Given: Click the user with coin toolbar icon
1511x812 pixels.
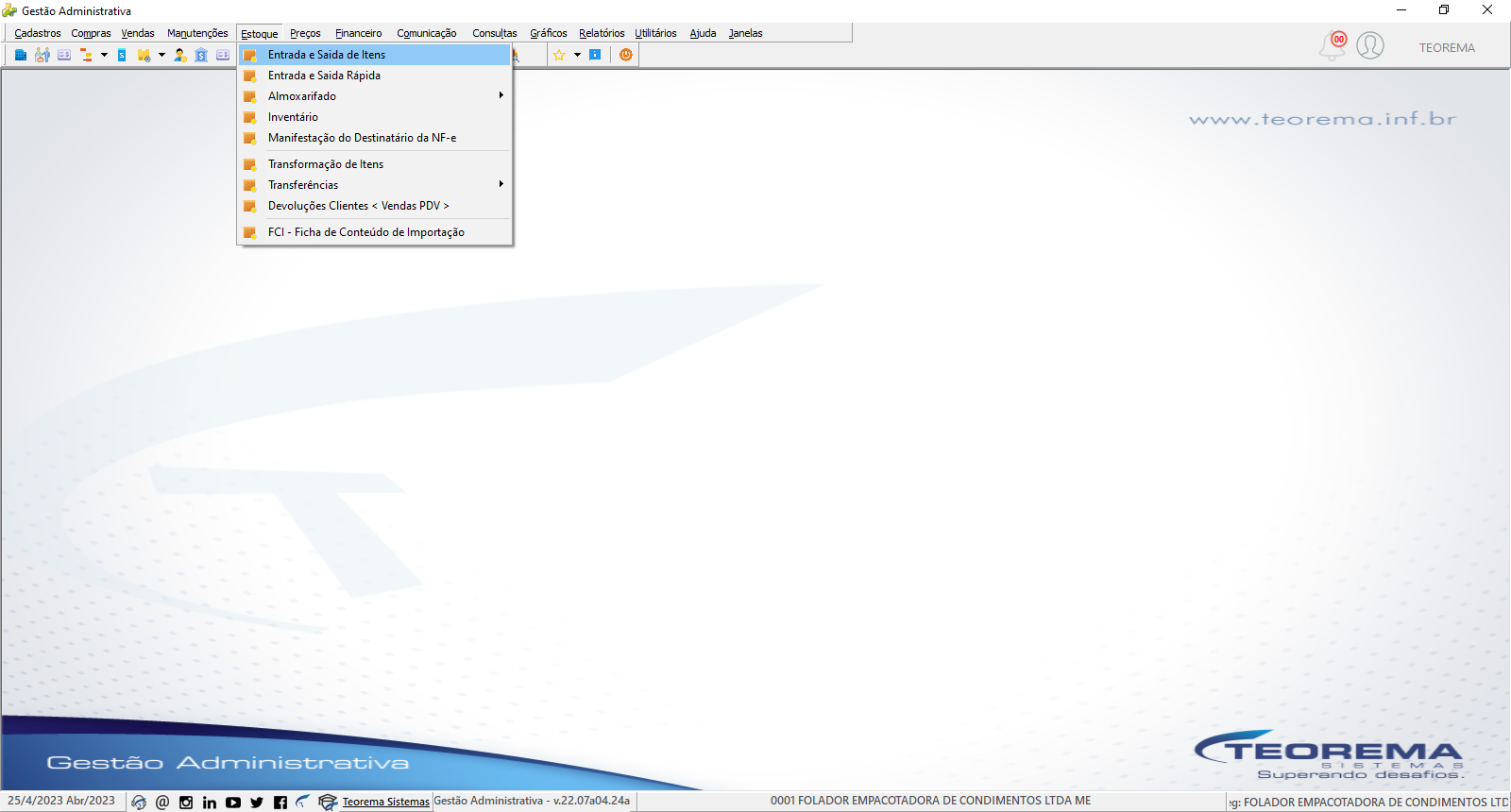Looking at the screenshot, I should (180, 55).
